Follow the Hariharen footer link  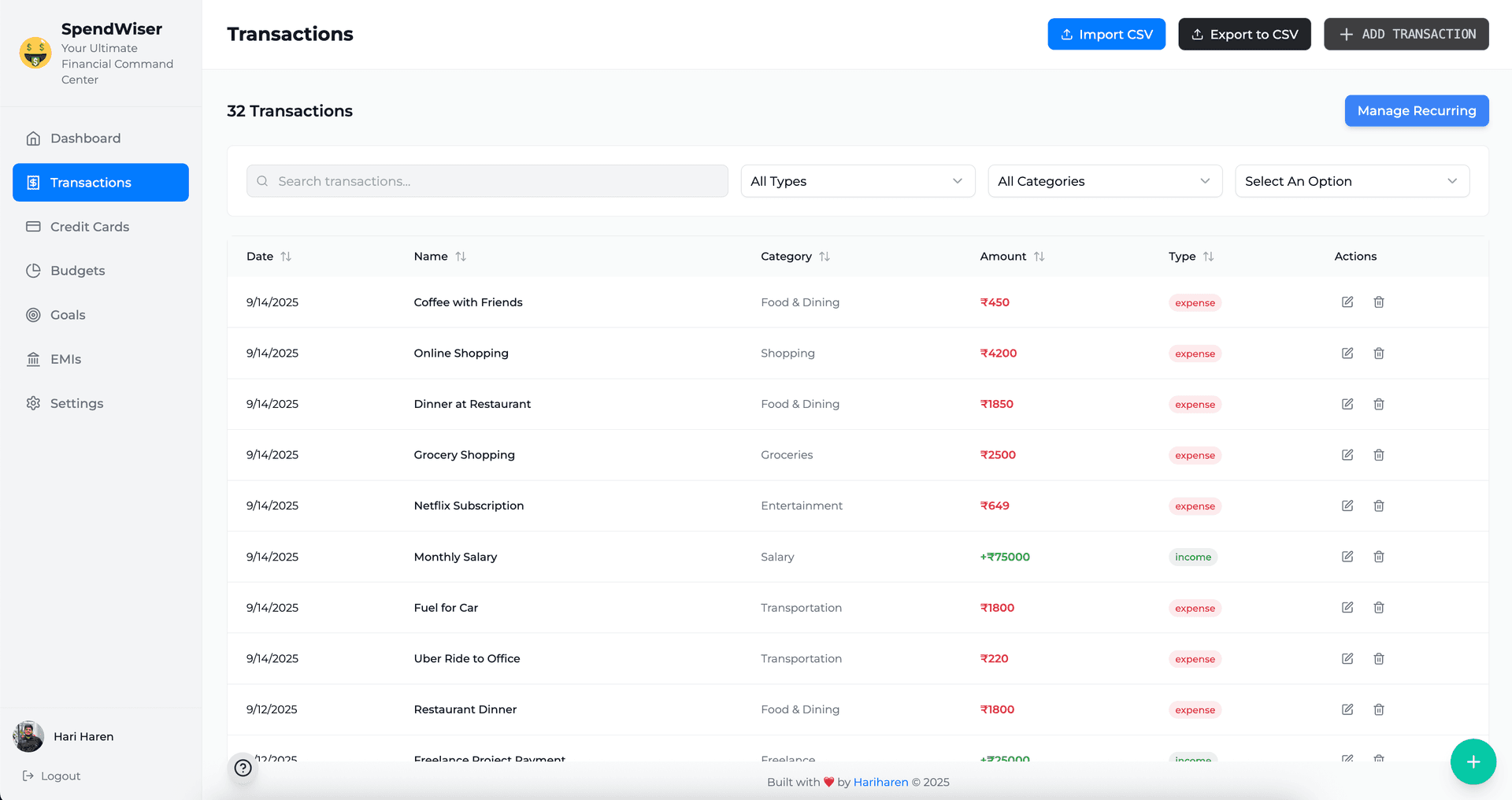[x=880, y=782]
